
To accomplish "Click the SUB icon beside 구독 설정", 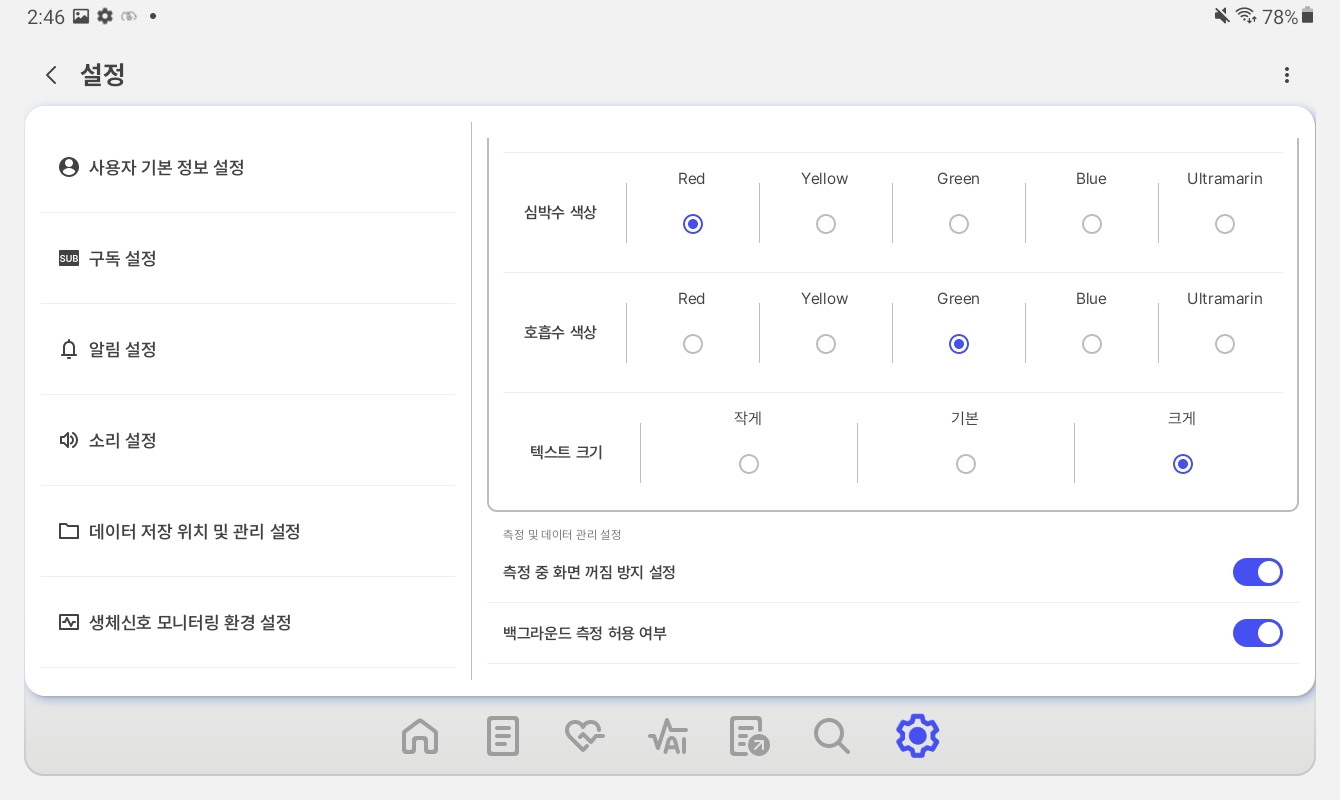I will 69,258.
